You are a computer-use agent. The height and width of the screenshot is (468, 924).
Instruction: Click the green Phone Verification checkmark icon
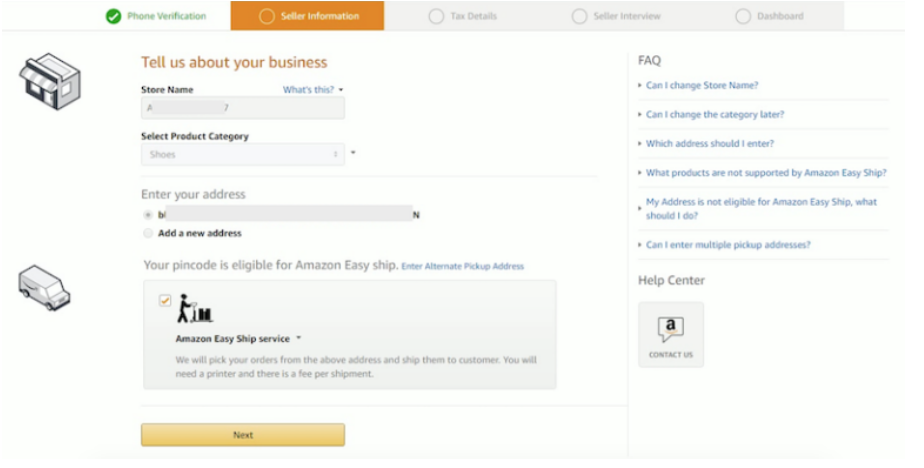click(x=114, y=16)
